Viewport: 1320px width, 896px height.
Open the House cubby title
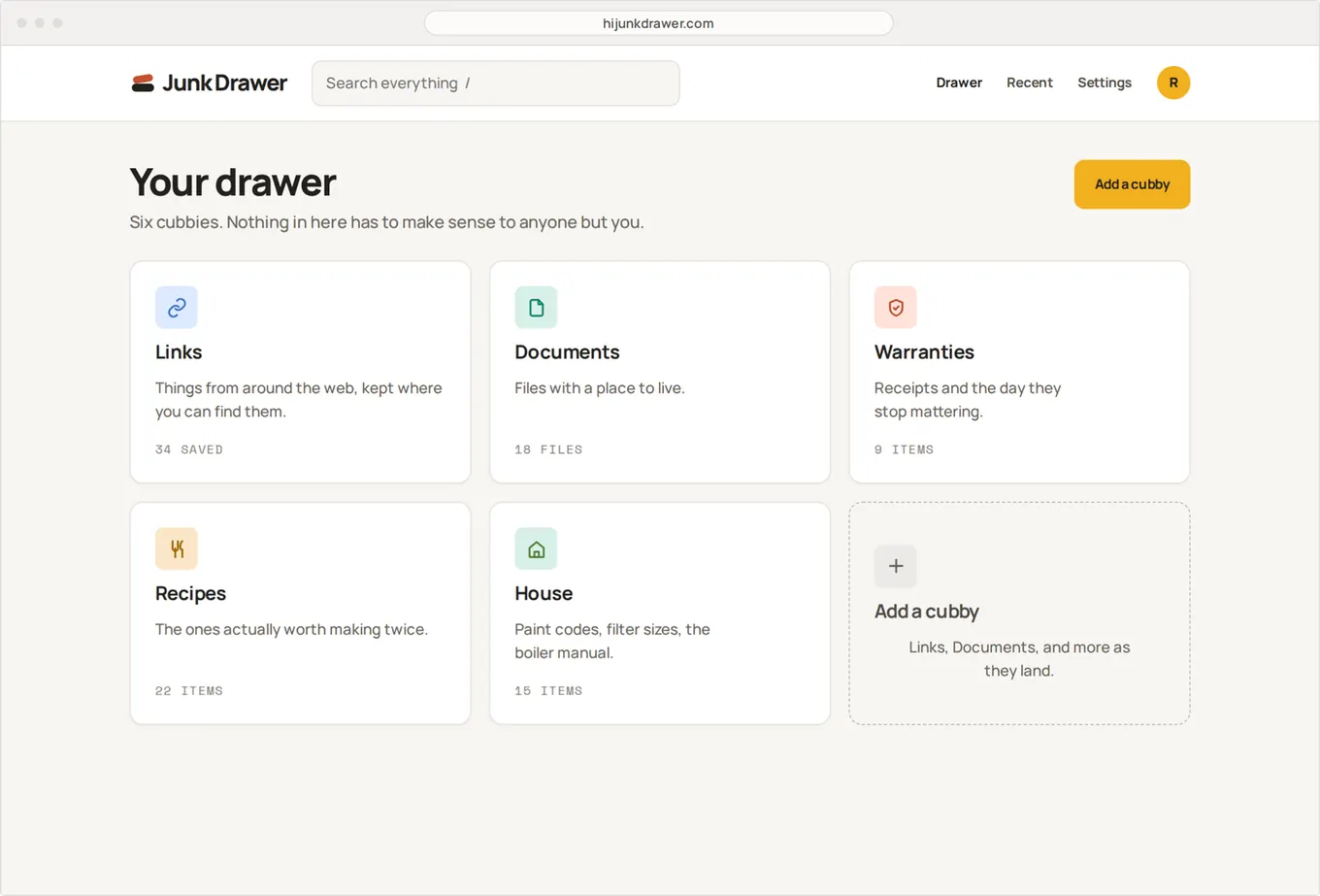tap(544, 593)
